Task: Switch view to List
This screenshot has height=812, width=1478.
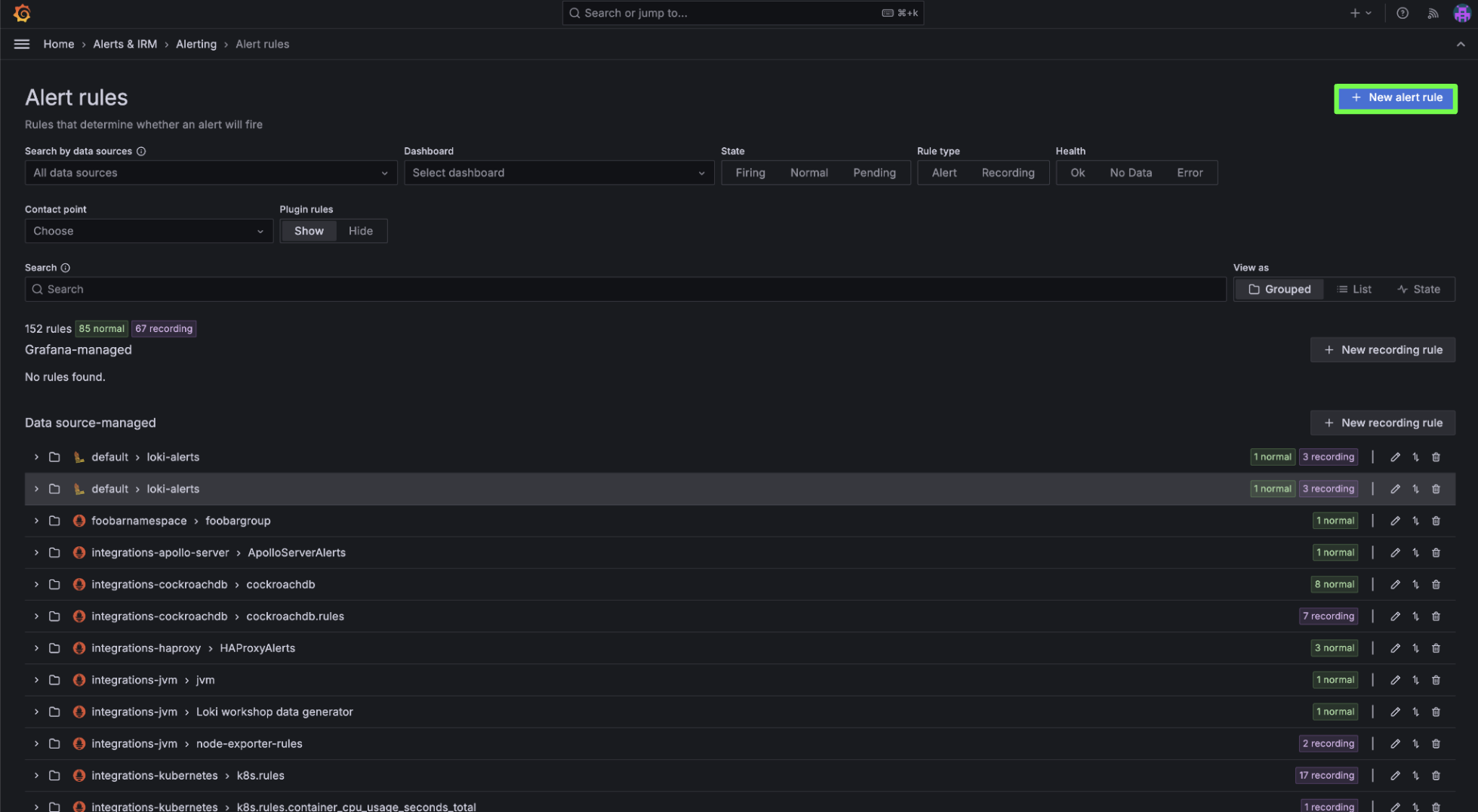Action: tap(1354, 289)
